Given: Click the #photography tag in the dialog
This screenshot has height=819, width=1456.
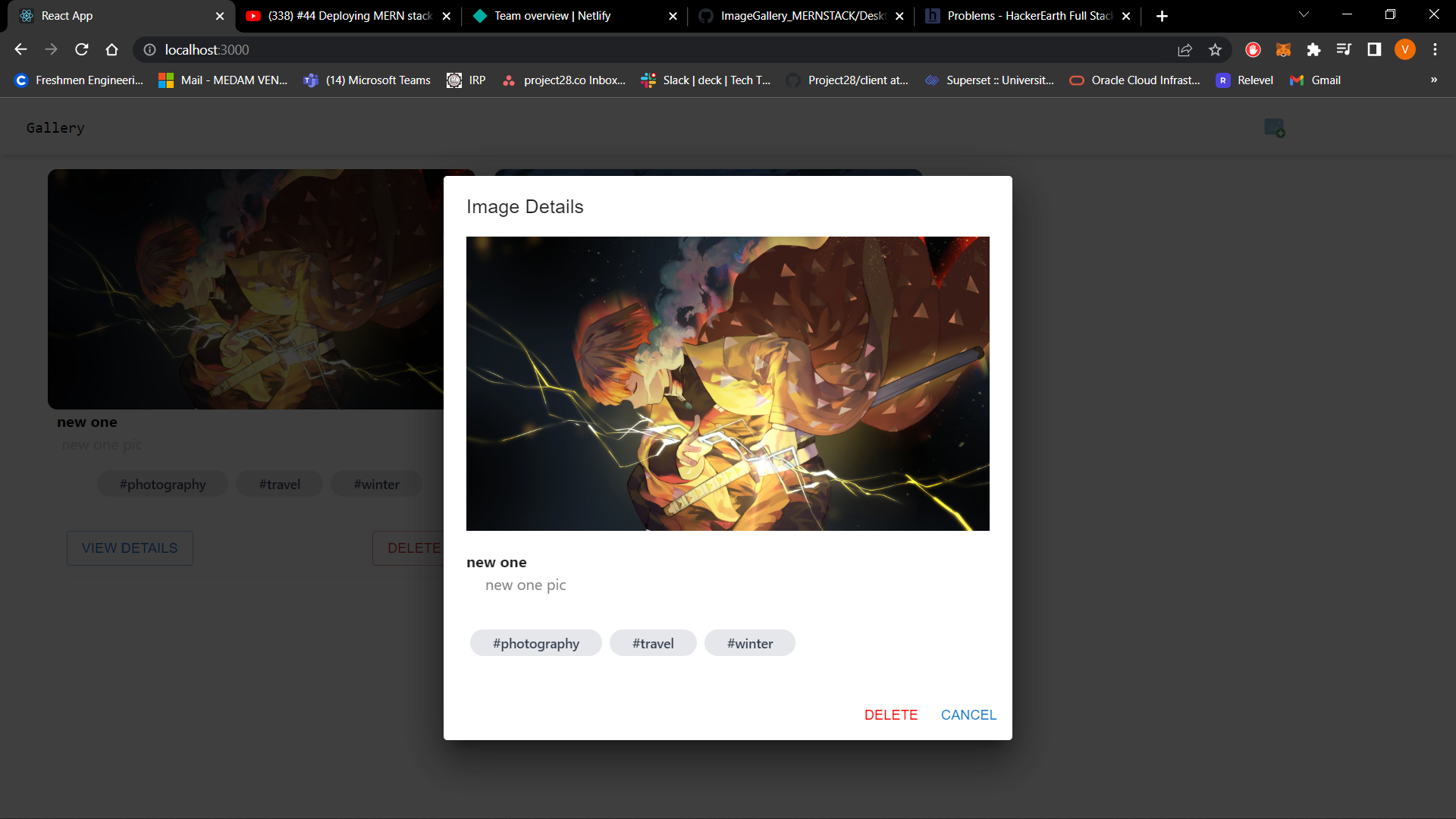Looking at the screenshot, I should 536,643.
